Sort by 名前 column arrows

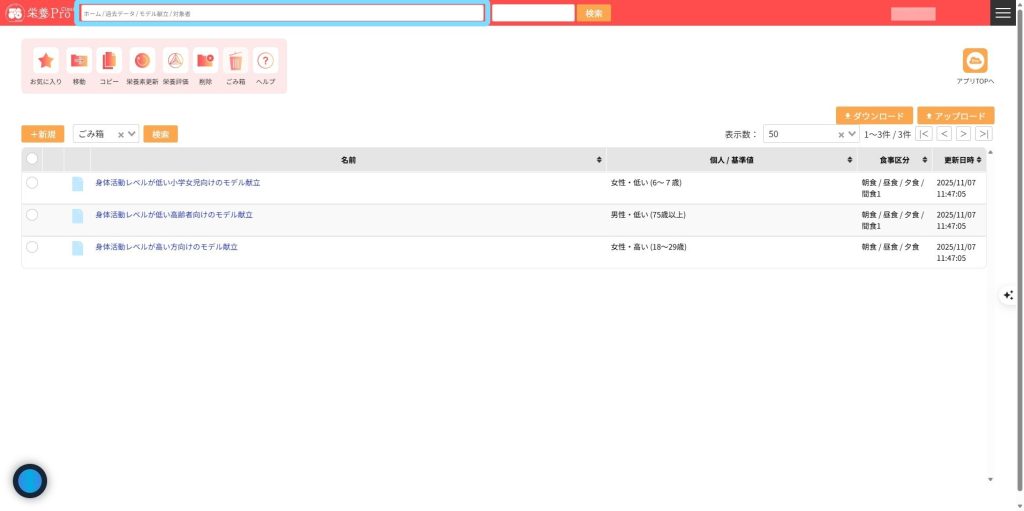click(x=599, y=160)
